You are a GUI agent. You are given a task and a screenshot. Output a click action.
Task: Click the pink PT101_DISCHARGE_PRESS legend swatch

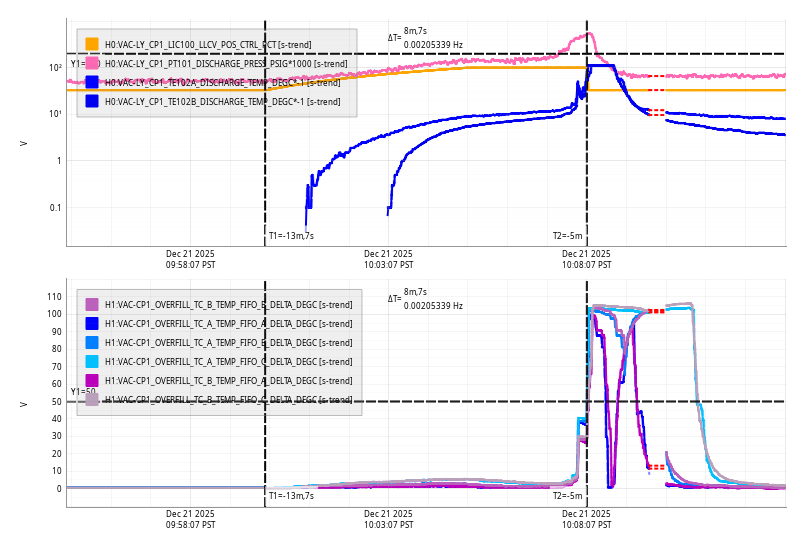click(x=92, y=63)
